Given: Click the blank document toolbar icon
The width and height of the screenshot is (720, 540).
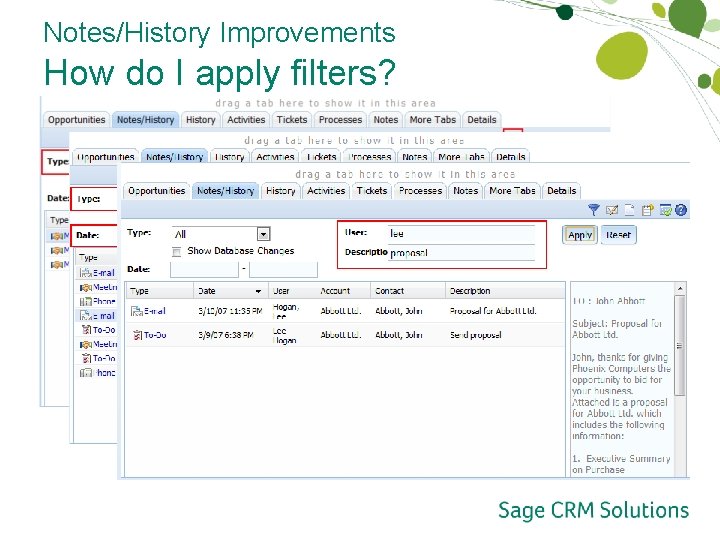Looking at the screenshot, I should point(630,210).
